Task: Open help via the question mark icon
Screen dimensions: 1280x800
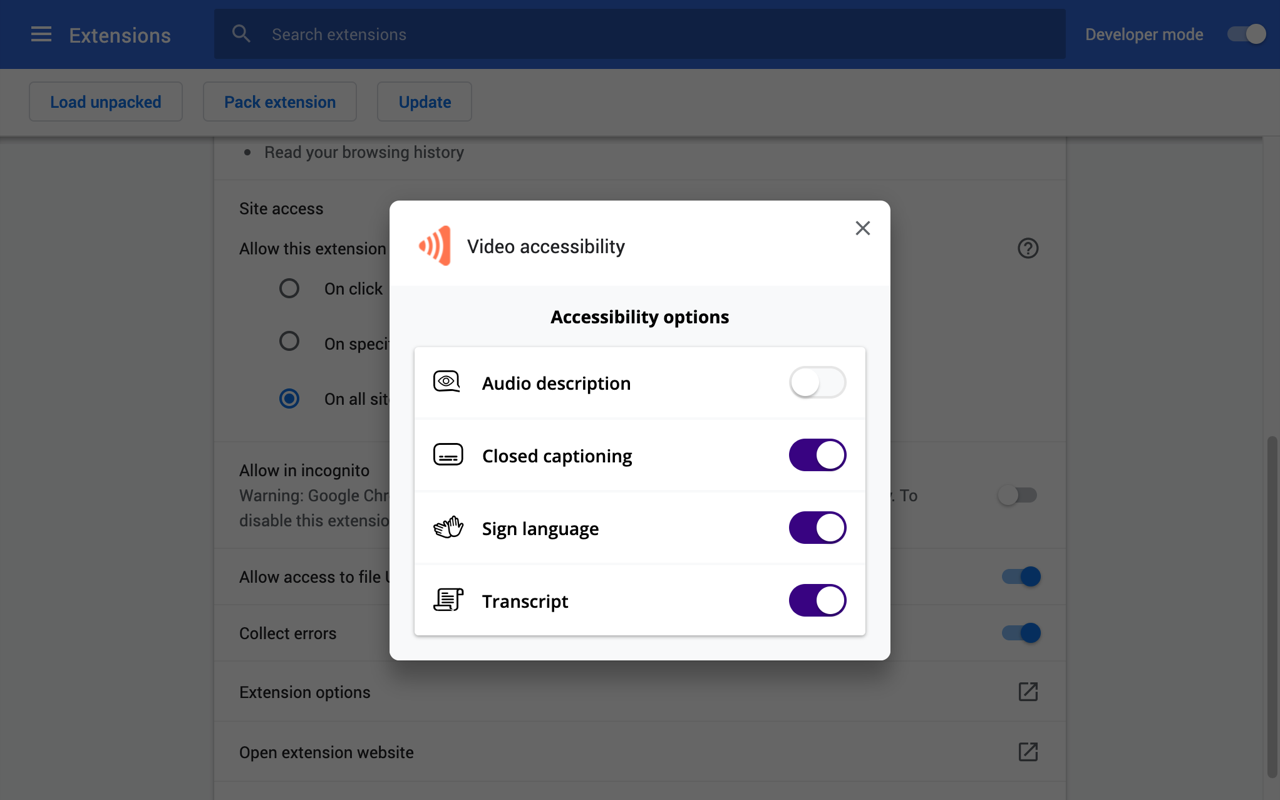Action: [x=1027, y=248]
